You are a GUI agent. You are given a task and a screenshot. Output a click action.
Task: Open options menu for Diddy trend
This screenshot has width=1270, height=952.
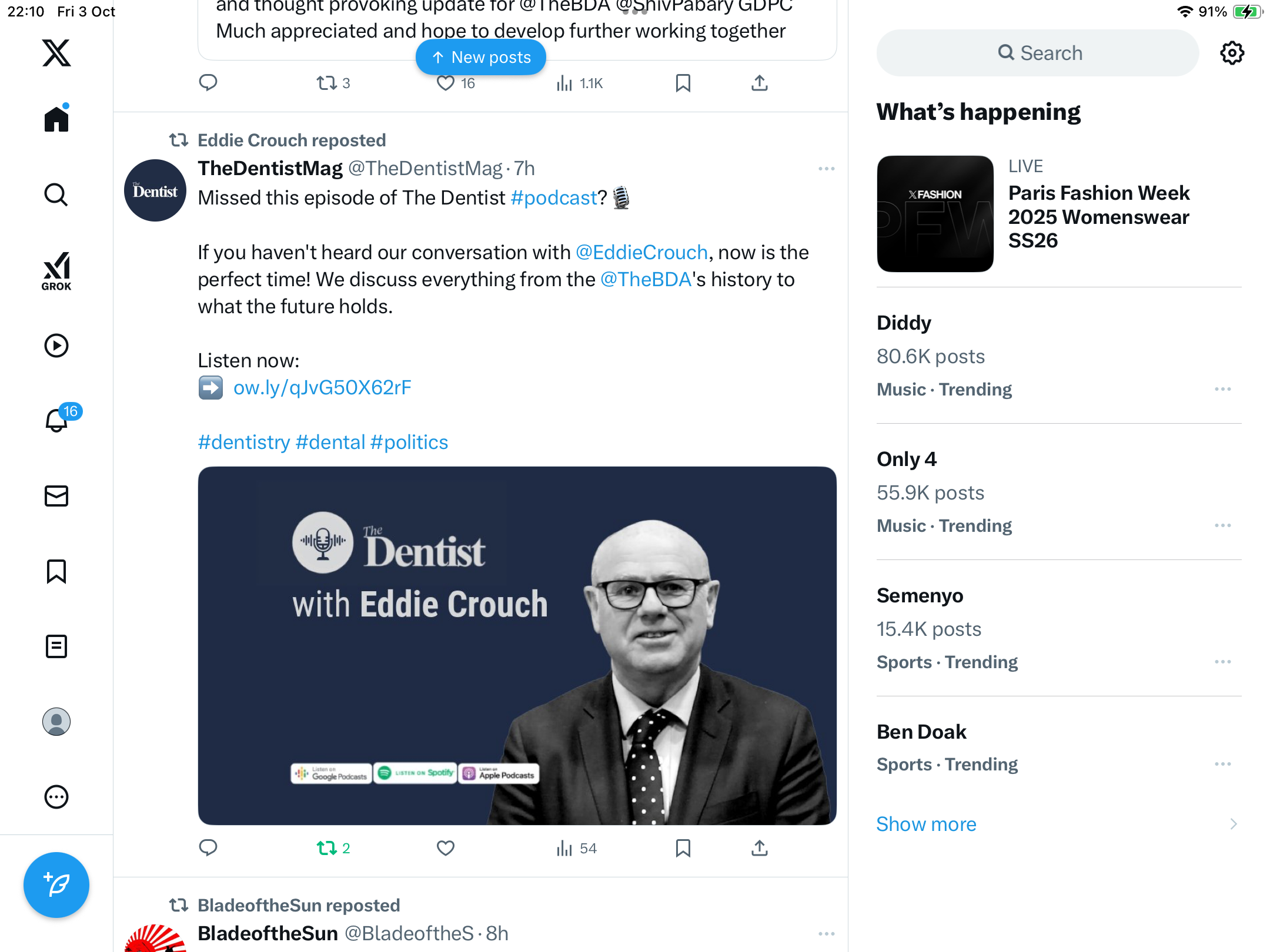(1222, 389)
